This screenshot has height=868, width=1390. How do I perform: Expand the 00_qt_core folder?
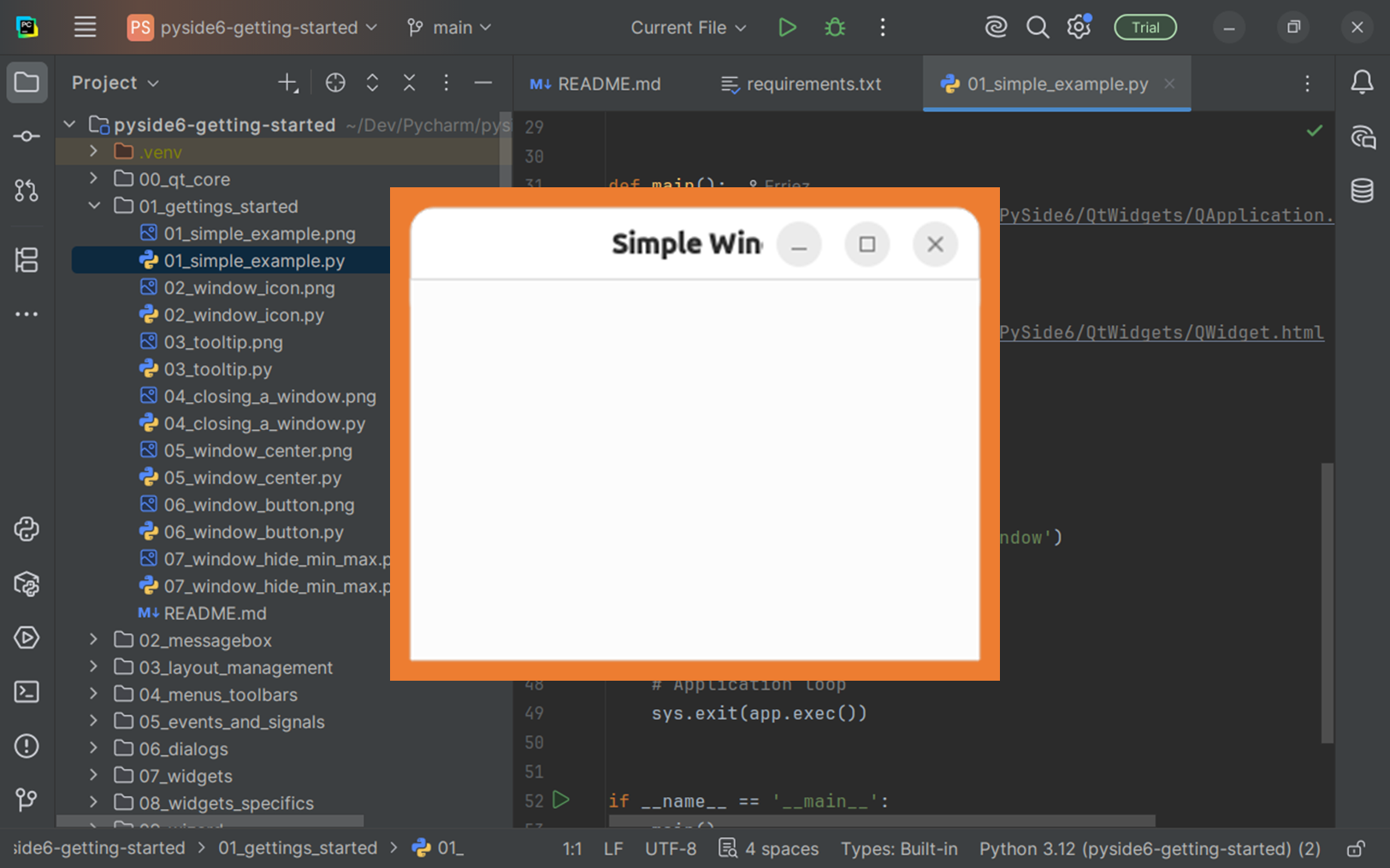pos(94,179)
